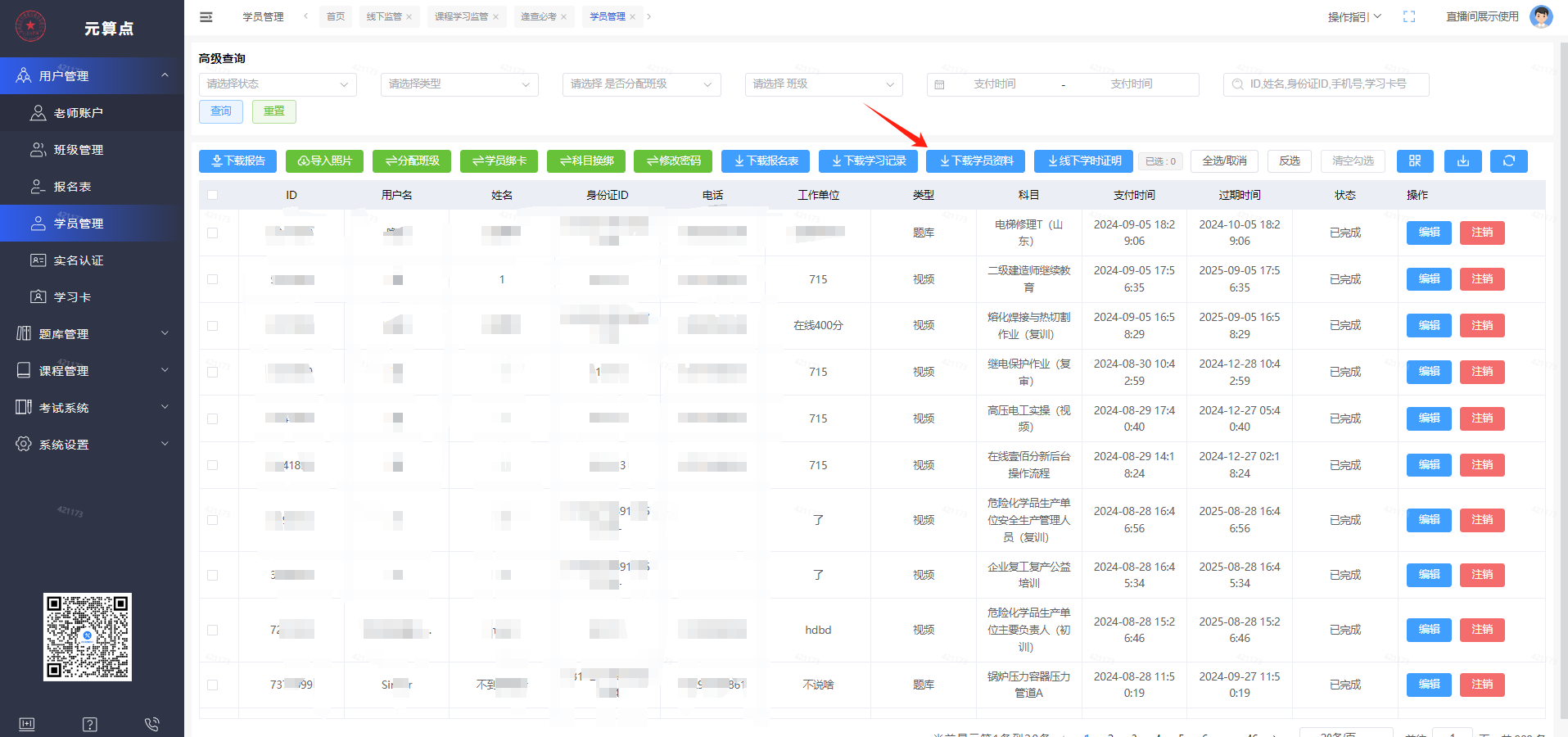Check the row for 继电保护作业

[213, 372]
